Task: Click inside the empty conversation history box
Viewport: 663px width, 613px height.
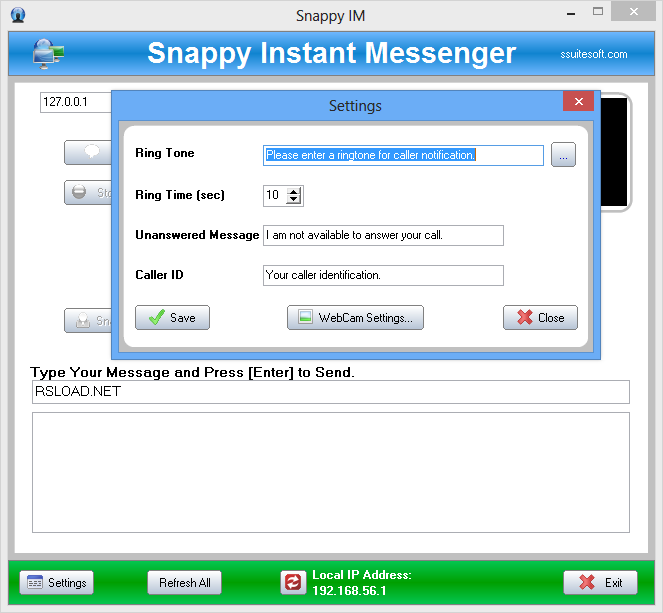Action: click(331, 472)
